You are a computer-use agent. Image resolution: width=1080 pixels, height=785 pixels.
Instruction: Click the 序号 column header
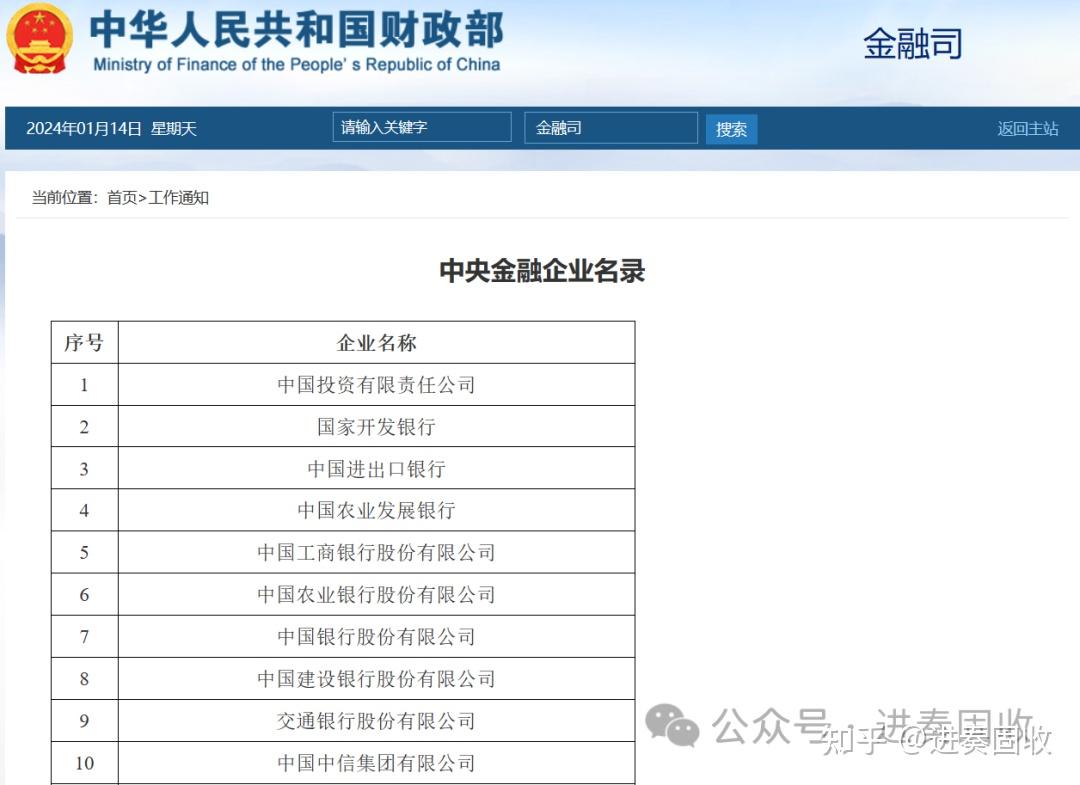84,342
